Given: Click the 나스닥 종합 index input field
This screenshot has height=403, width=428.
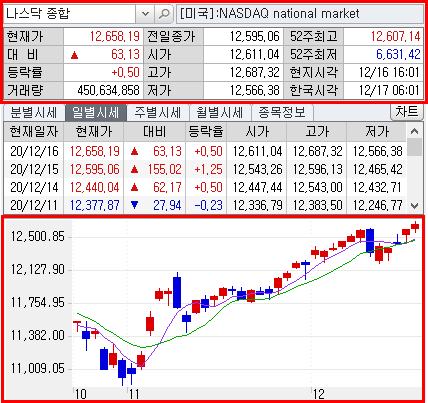Looking at the screenshot, I should click(69, 14).
